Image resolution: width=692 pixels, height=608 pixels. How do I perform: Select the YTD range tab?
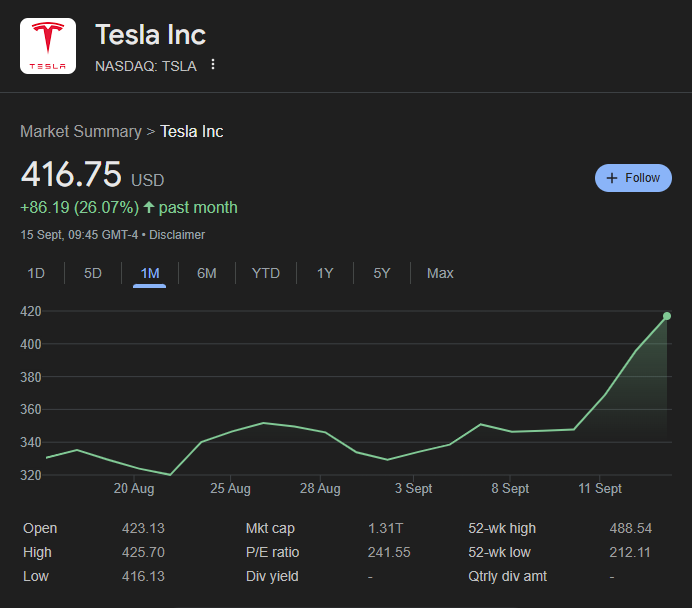(266, 273)
